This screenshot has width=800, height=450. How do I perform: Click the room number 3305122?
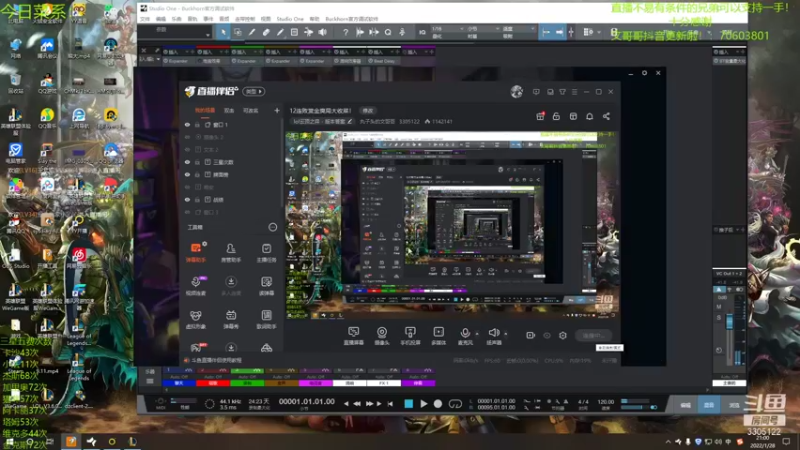(409, 121)
